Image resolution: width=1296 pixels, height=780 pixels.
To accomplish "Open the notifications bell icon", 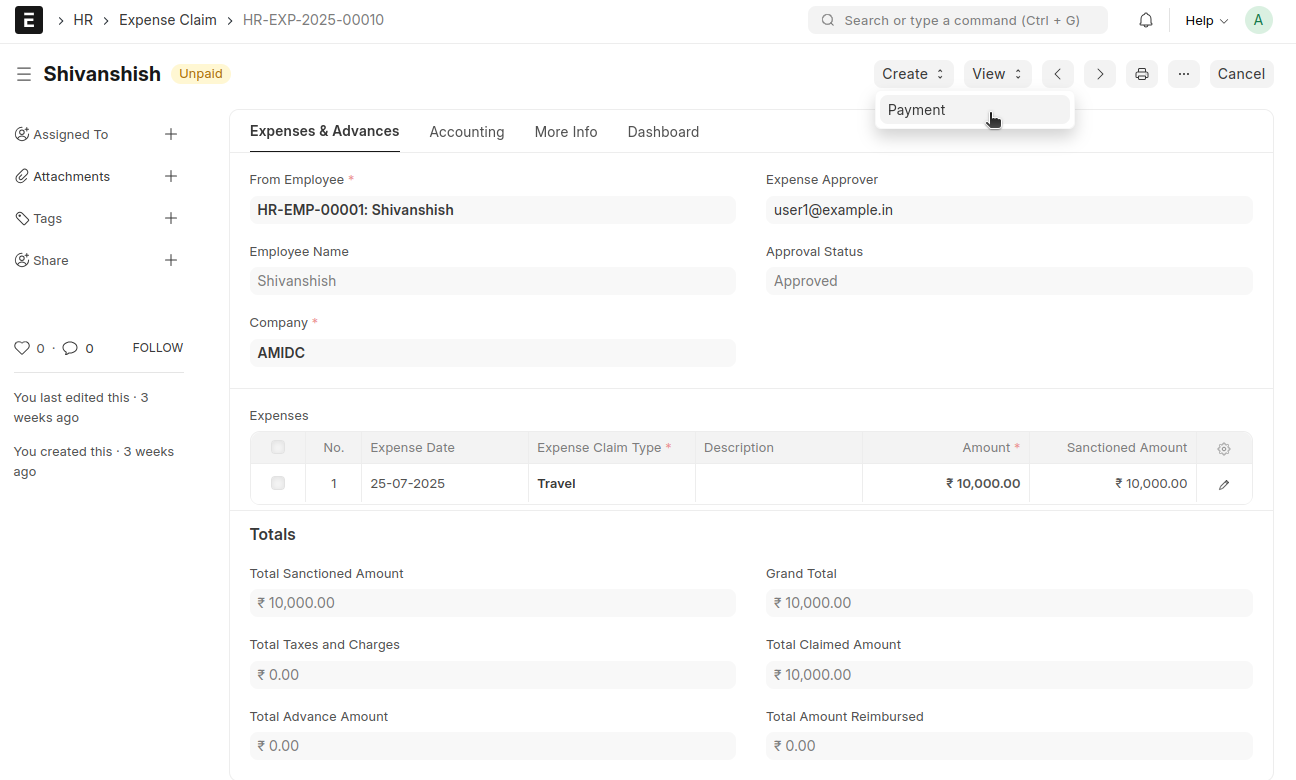I will pos(1146,20).
